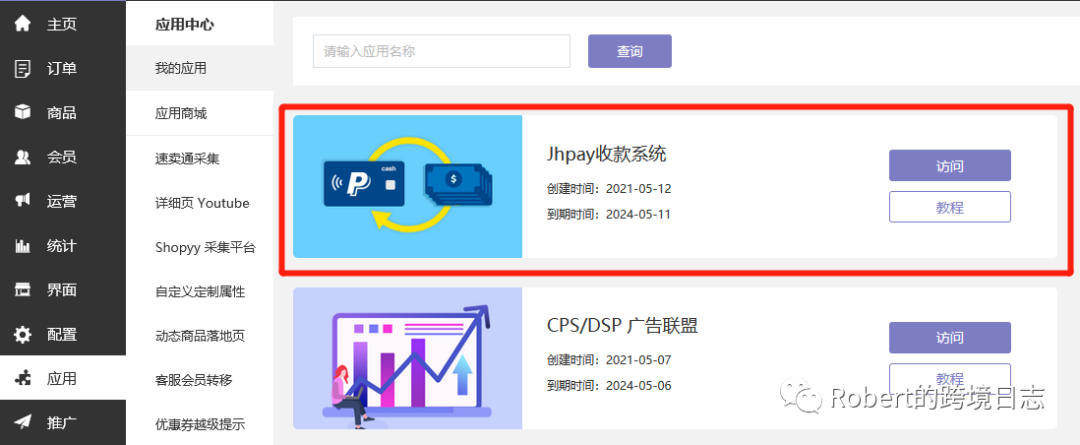Click the 应用中心 heading
Screen dimensions: 1080x445
tap(185, 25)
